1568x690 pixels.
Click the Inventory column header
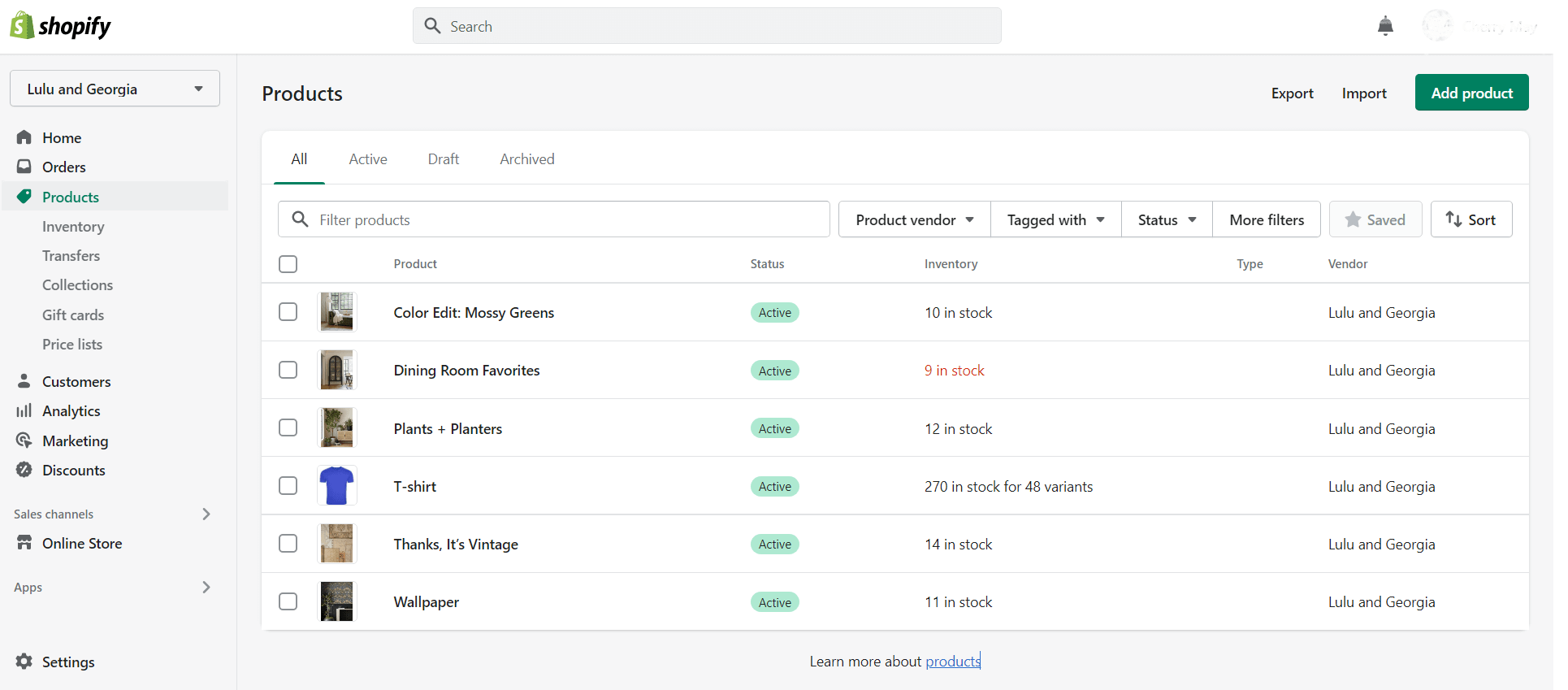[x=951, y=264]
